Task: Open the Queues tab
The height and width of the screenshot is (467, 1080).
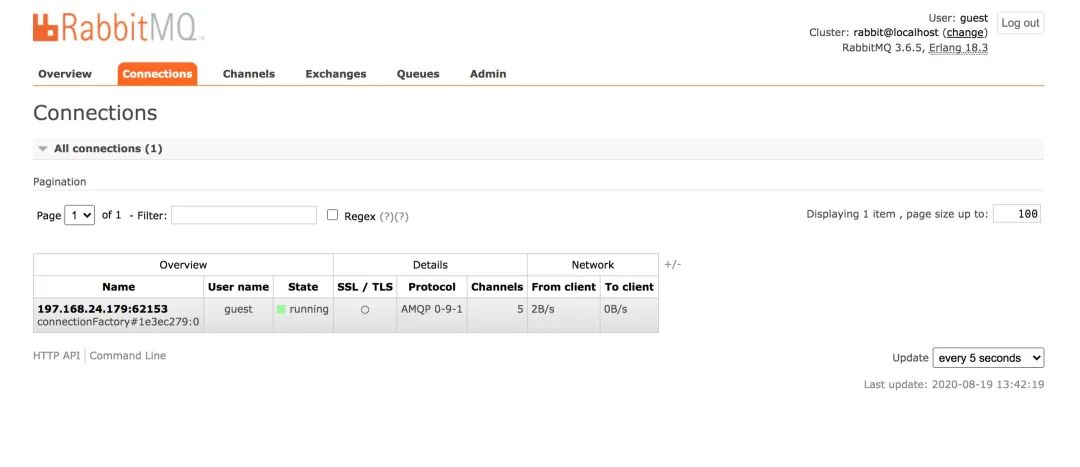Action: click(x=418, y=74)
